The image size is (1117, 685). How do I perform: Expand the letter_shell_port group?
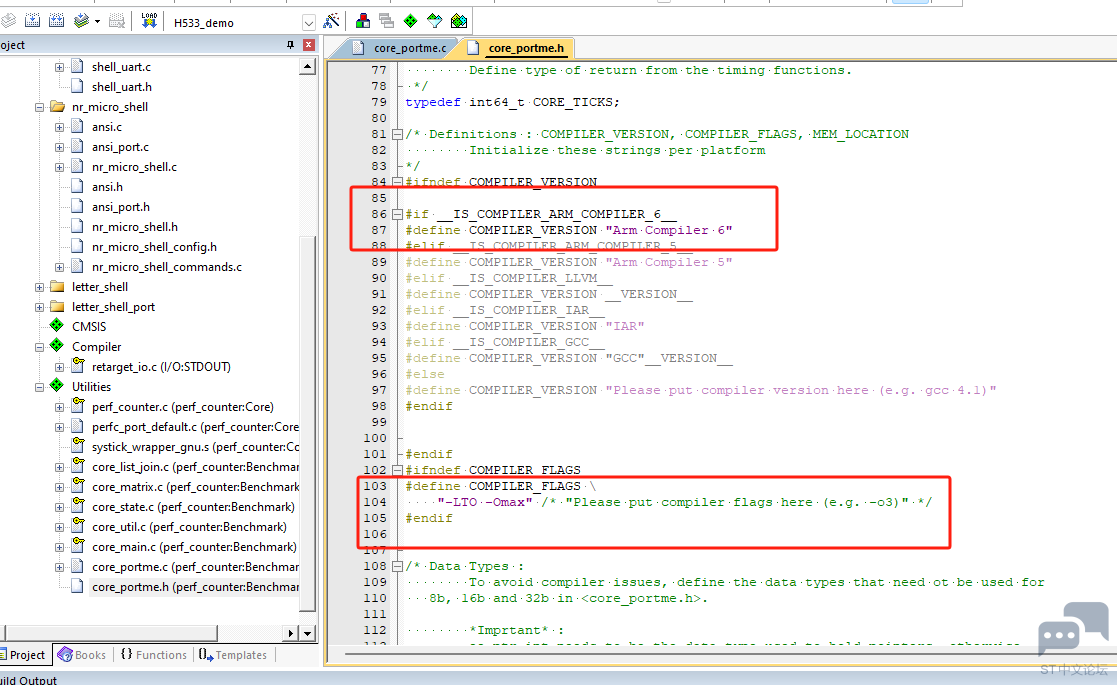40,307
